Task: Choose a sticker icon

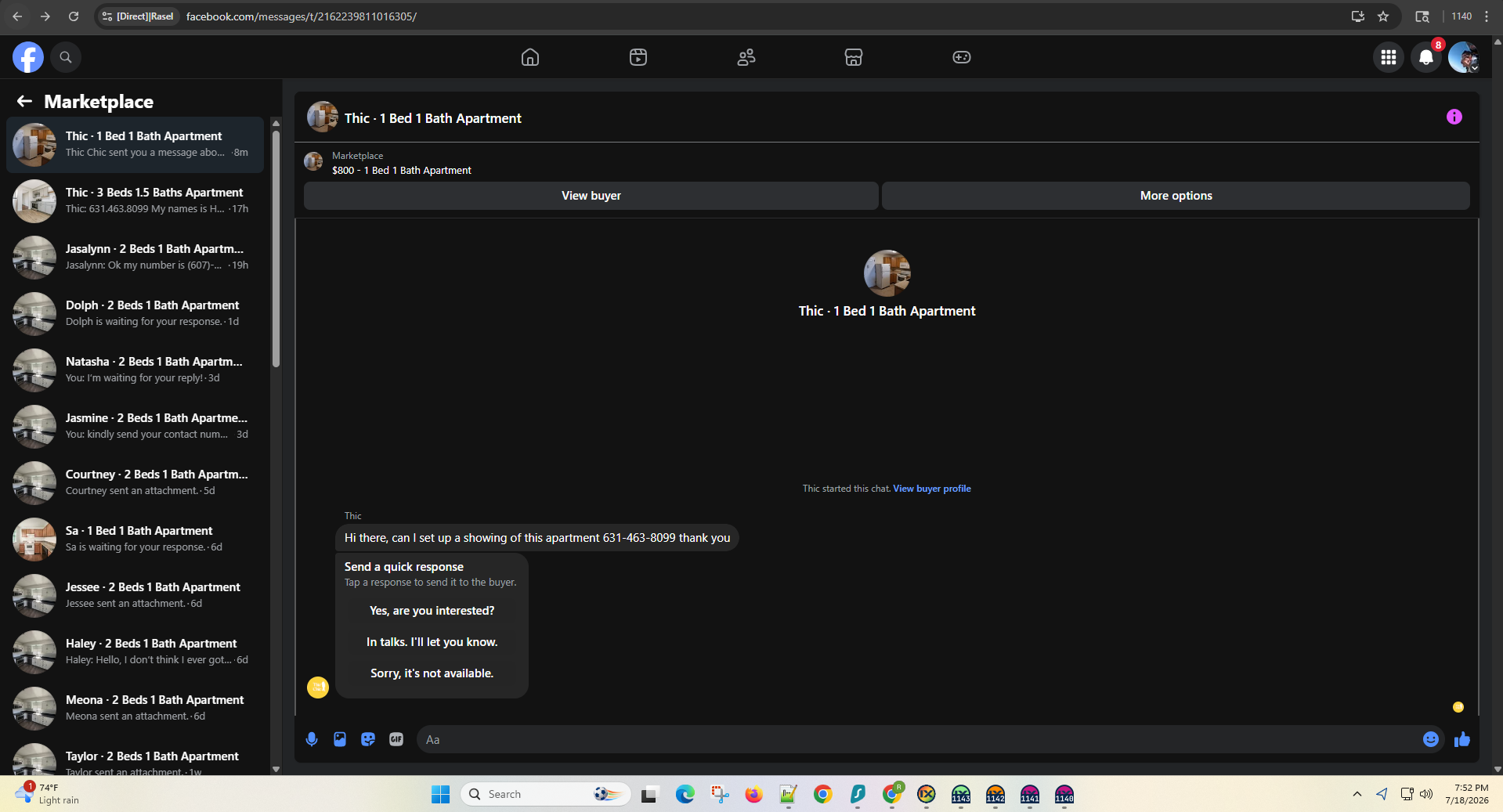Action: [368, 739]
